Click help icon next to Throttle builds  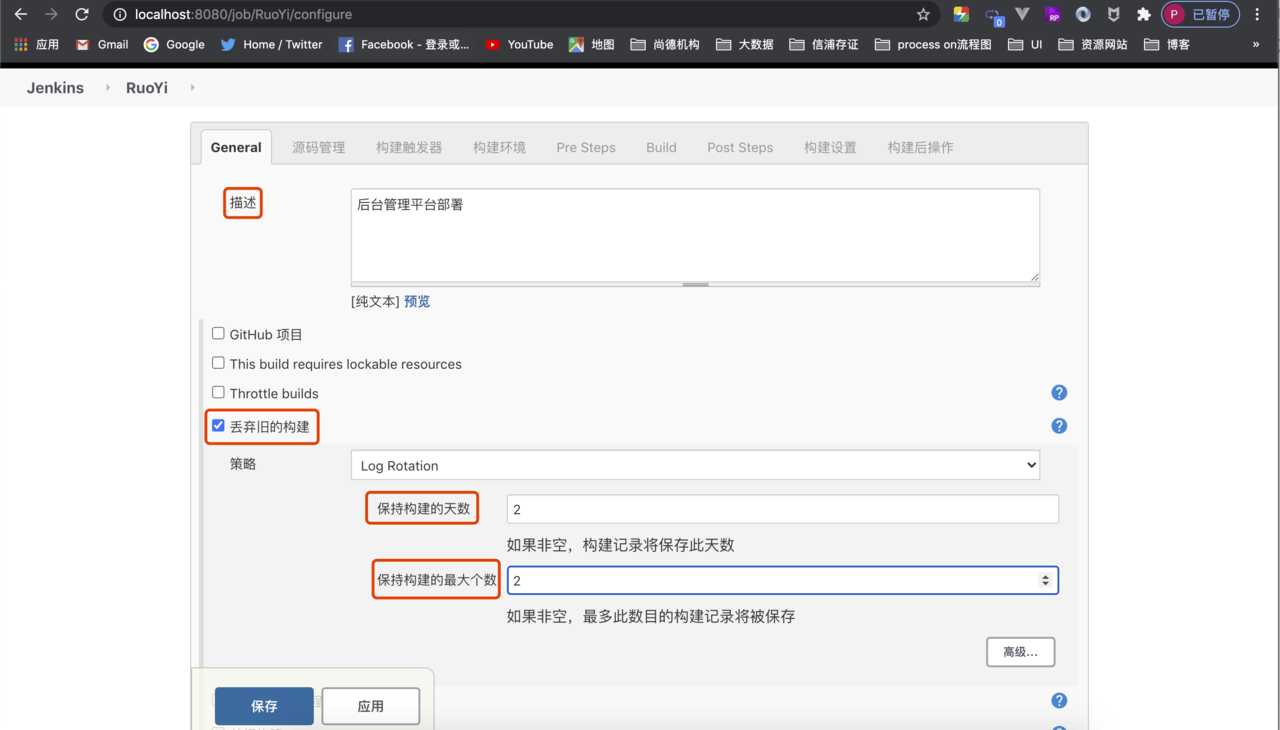1059,393
